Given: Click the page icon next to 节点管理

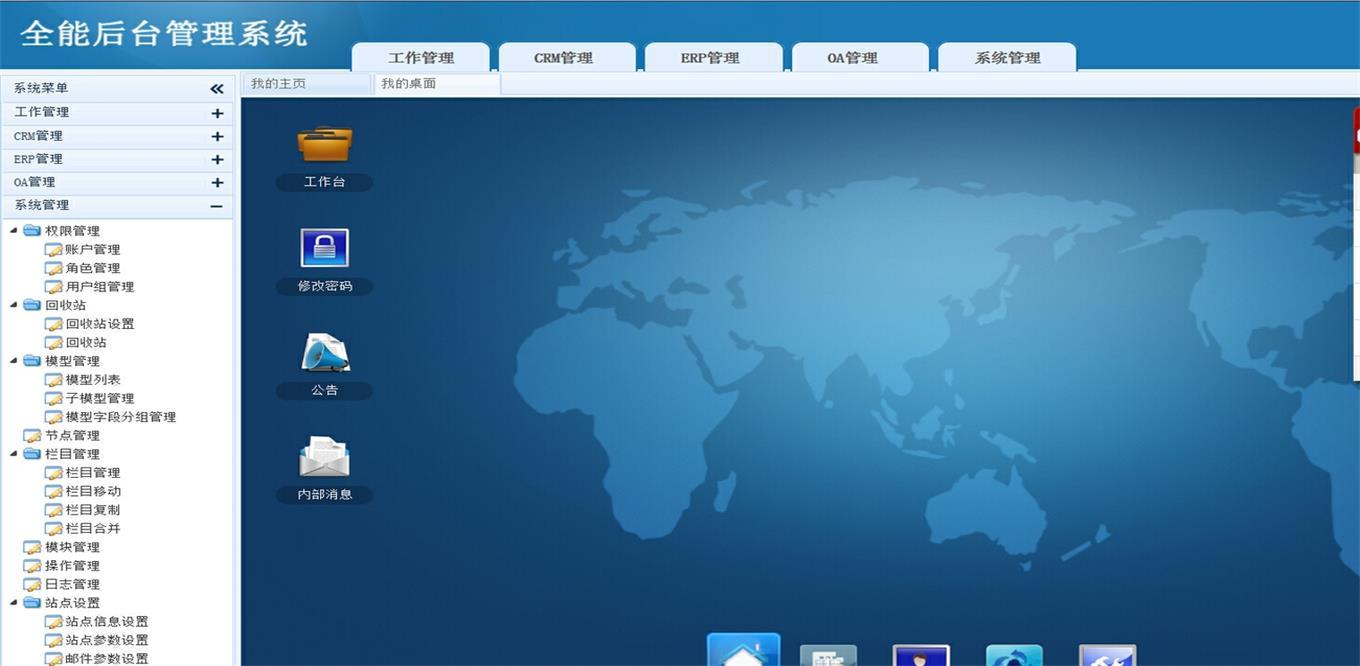Looking at the screenshot, I should pos(32,436).
